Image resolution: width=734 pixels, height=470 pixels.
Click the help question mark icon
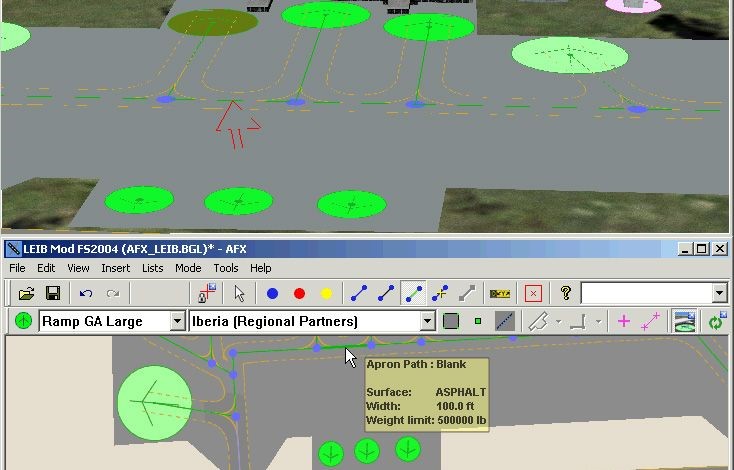[565, 293]
